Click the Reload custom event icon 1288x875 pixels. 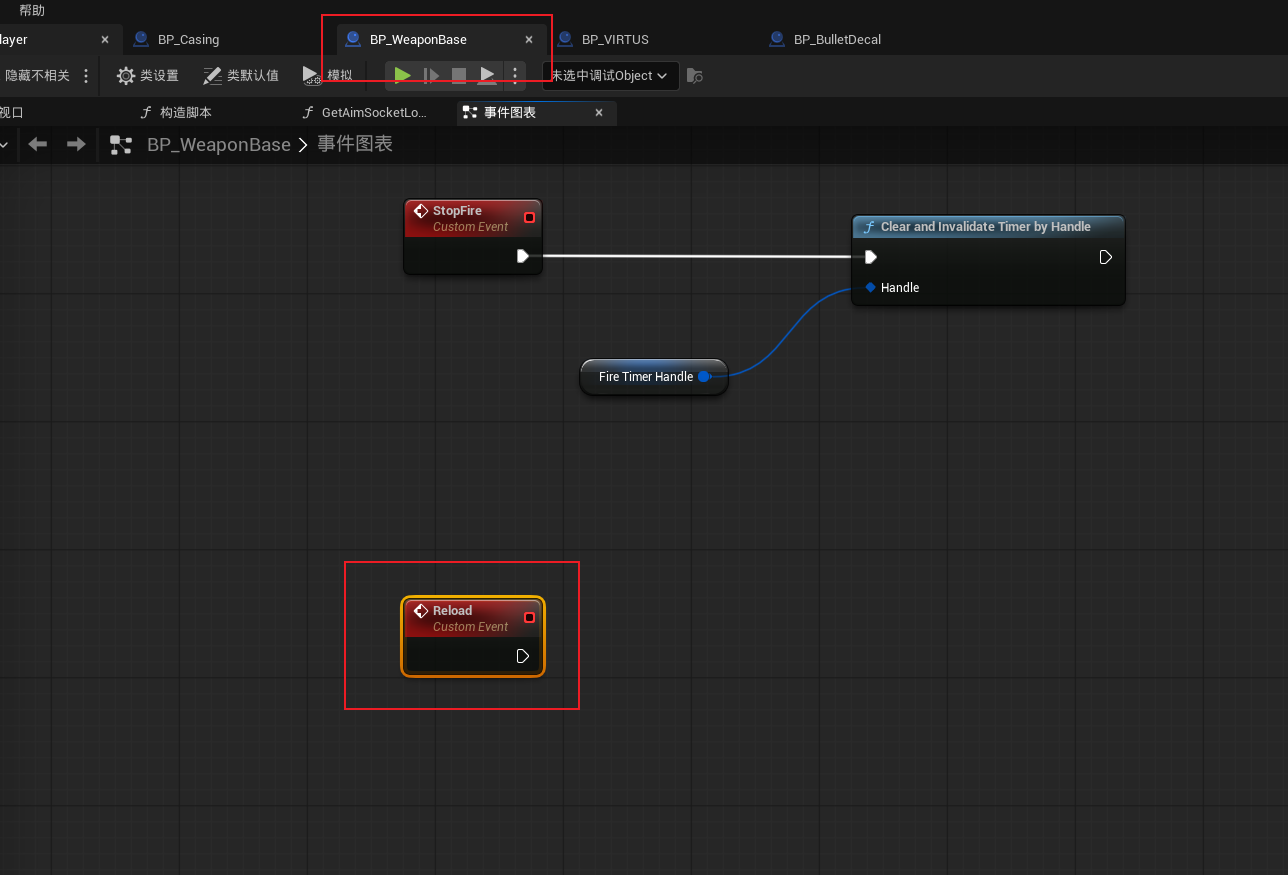(x=421, y=611)
